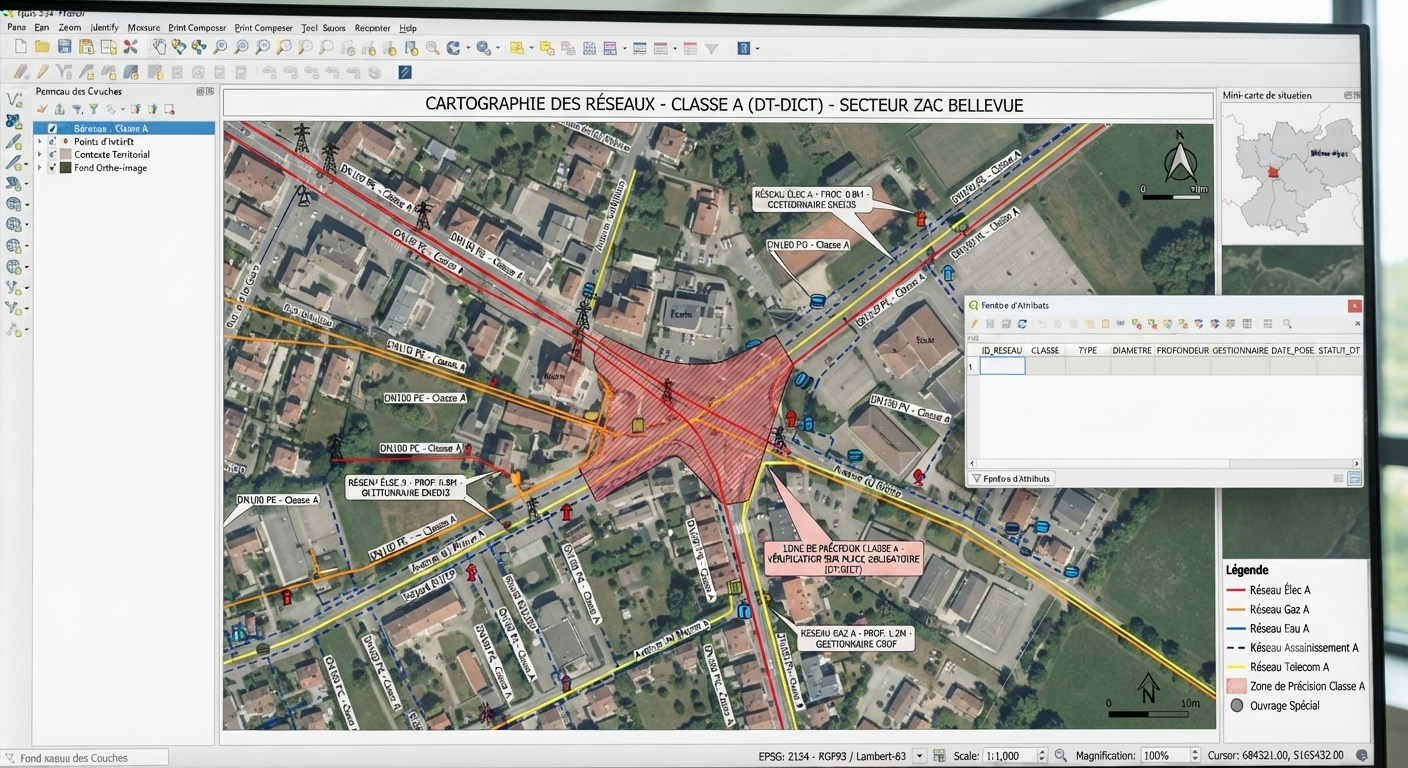Open the CRS dropdown next to EPSG RGP93 Lambert-93
Image resolution: width=1408 pixels, height=768 pixels.
[920, 756]
